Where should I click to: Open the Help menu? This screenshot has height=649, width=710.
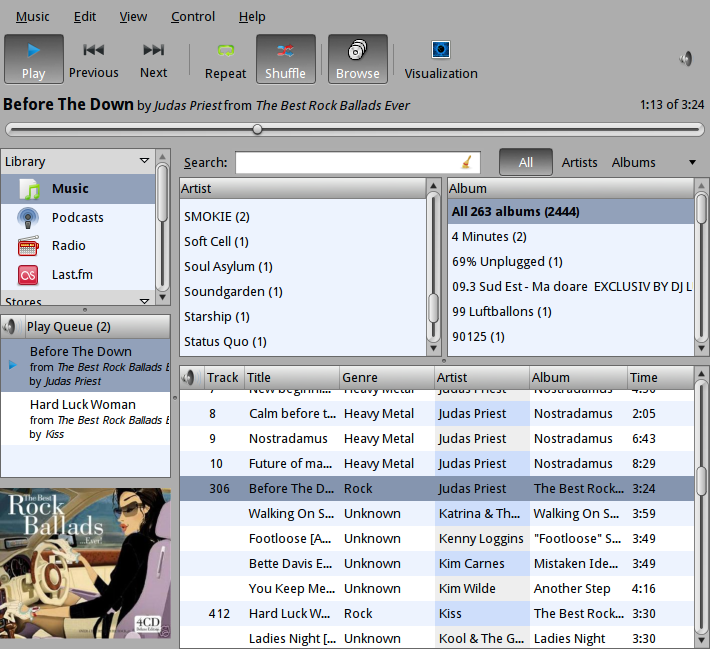252,17
